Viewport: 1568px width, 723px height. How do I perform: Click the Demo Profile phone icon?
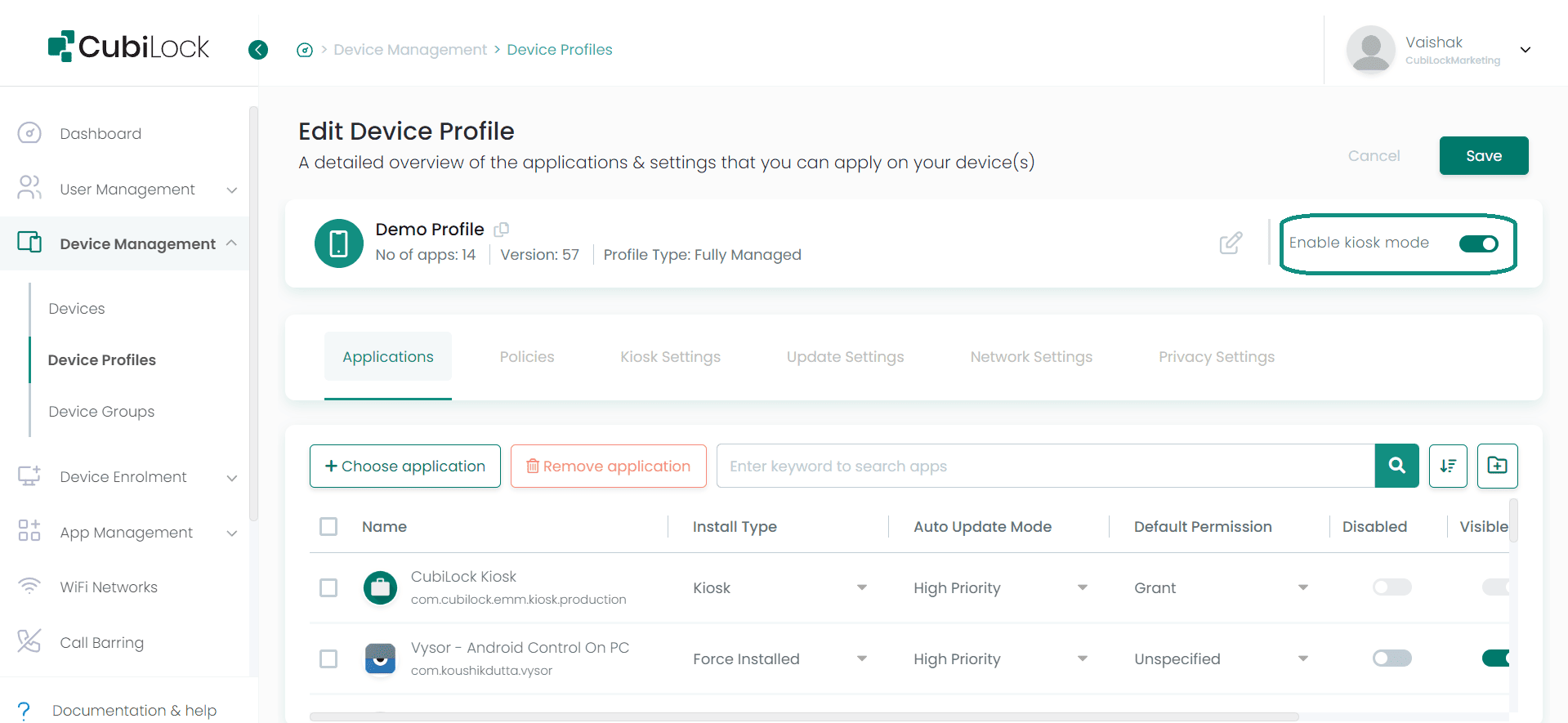(339, 243)
